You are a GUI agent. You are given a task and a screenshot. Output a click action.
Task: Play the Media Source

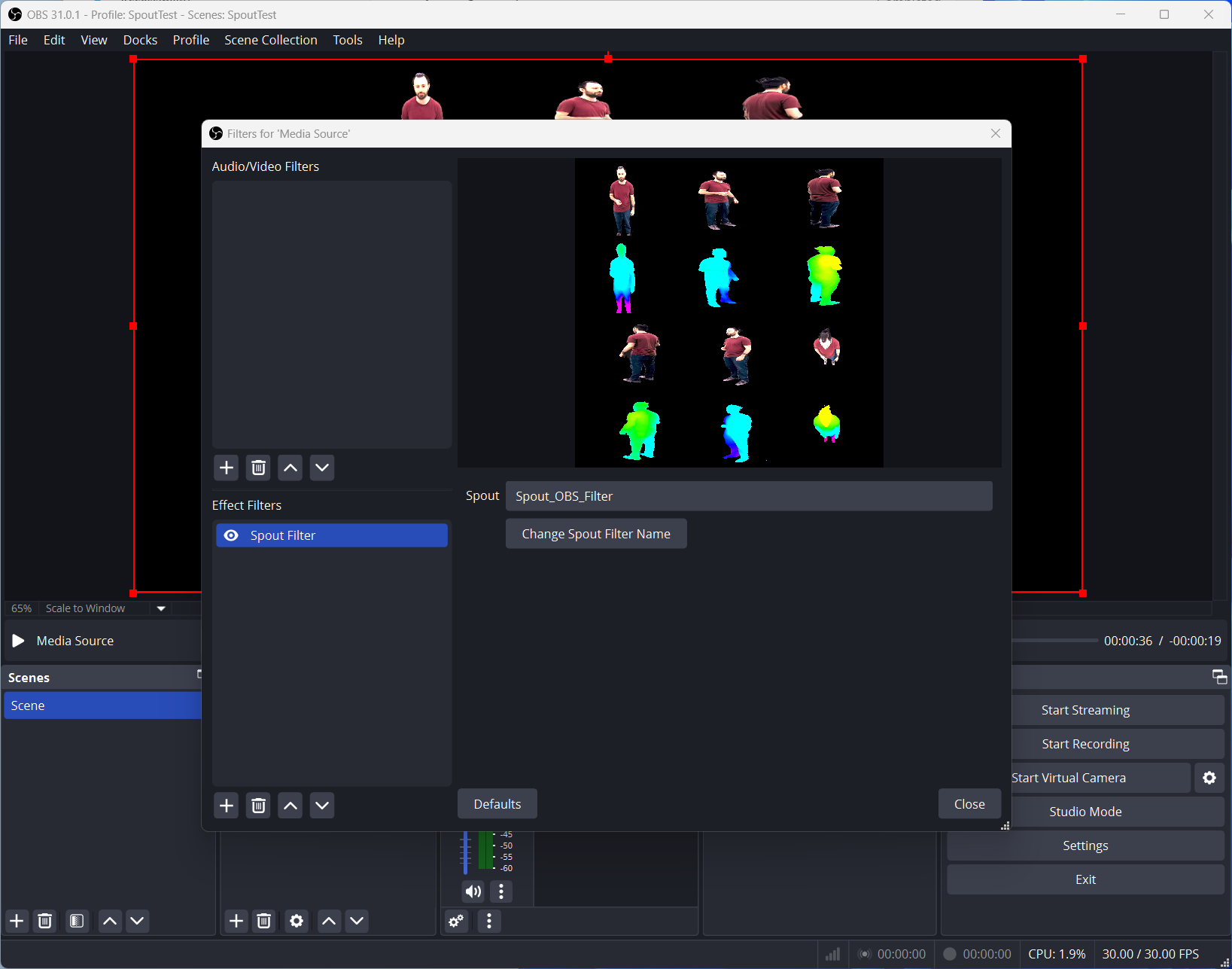pyautogui.click(x=18, y=641)
